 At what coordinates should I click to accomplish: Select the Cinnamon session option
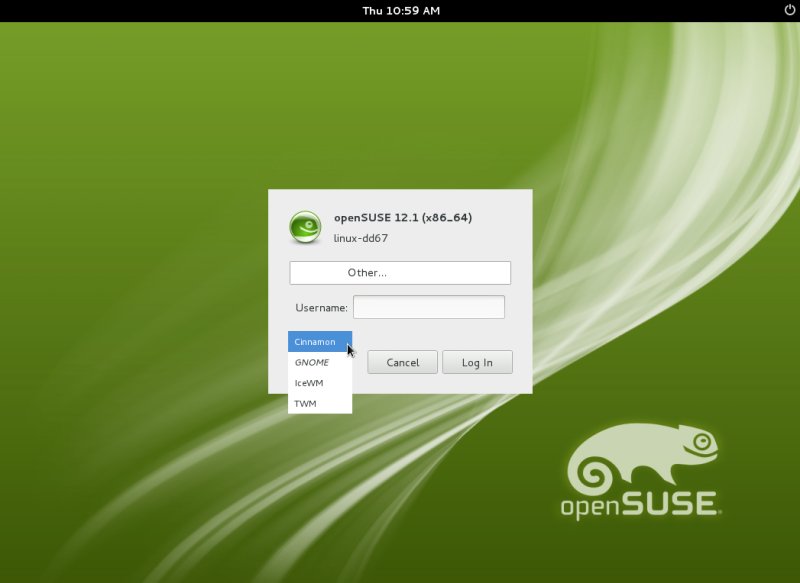(x=320, y=342)
